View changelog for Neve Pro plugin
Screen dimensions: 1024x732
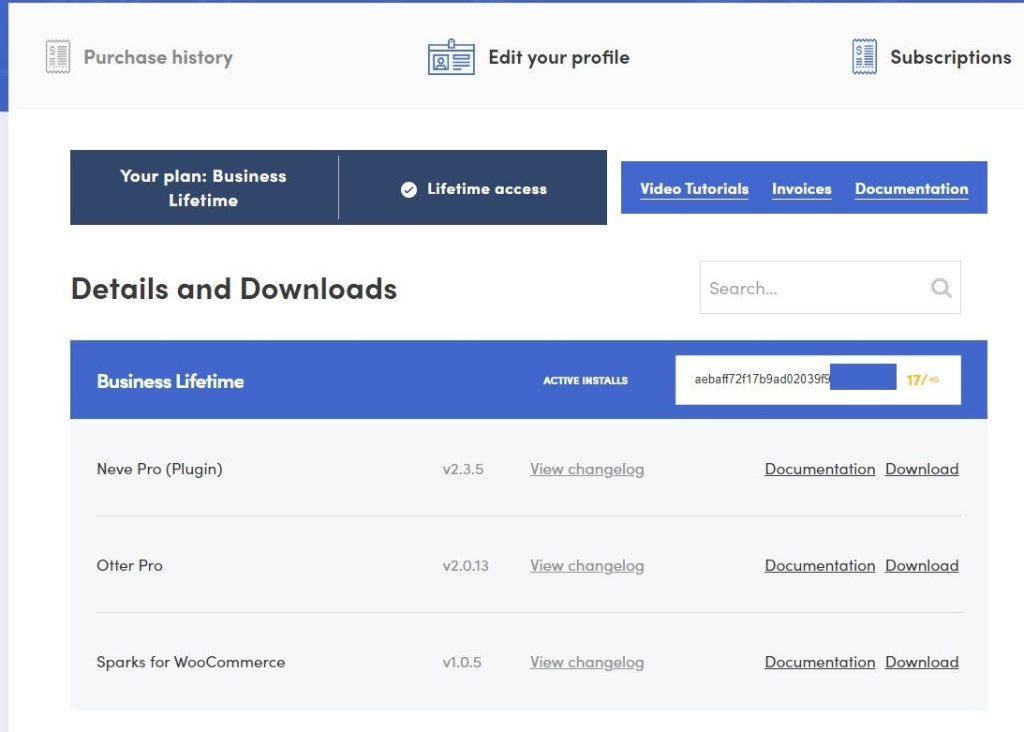click(x=587, y=469)
